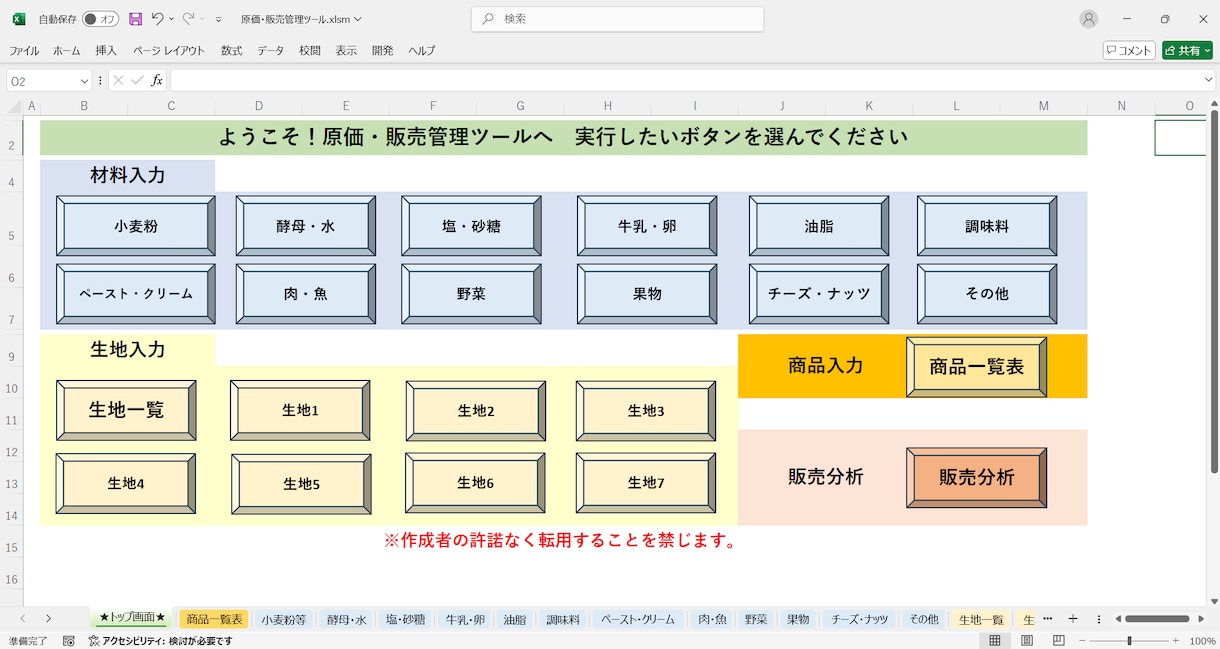Click the コメント button

1129,50
